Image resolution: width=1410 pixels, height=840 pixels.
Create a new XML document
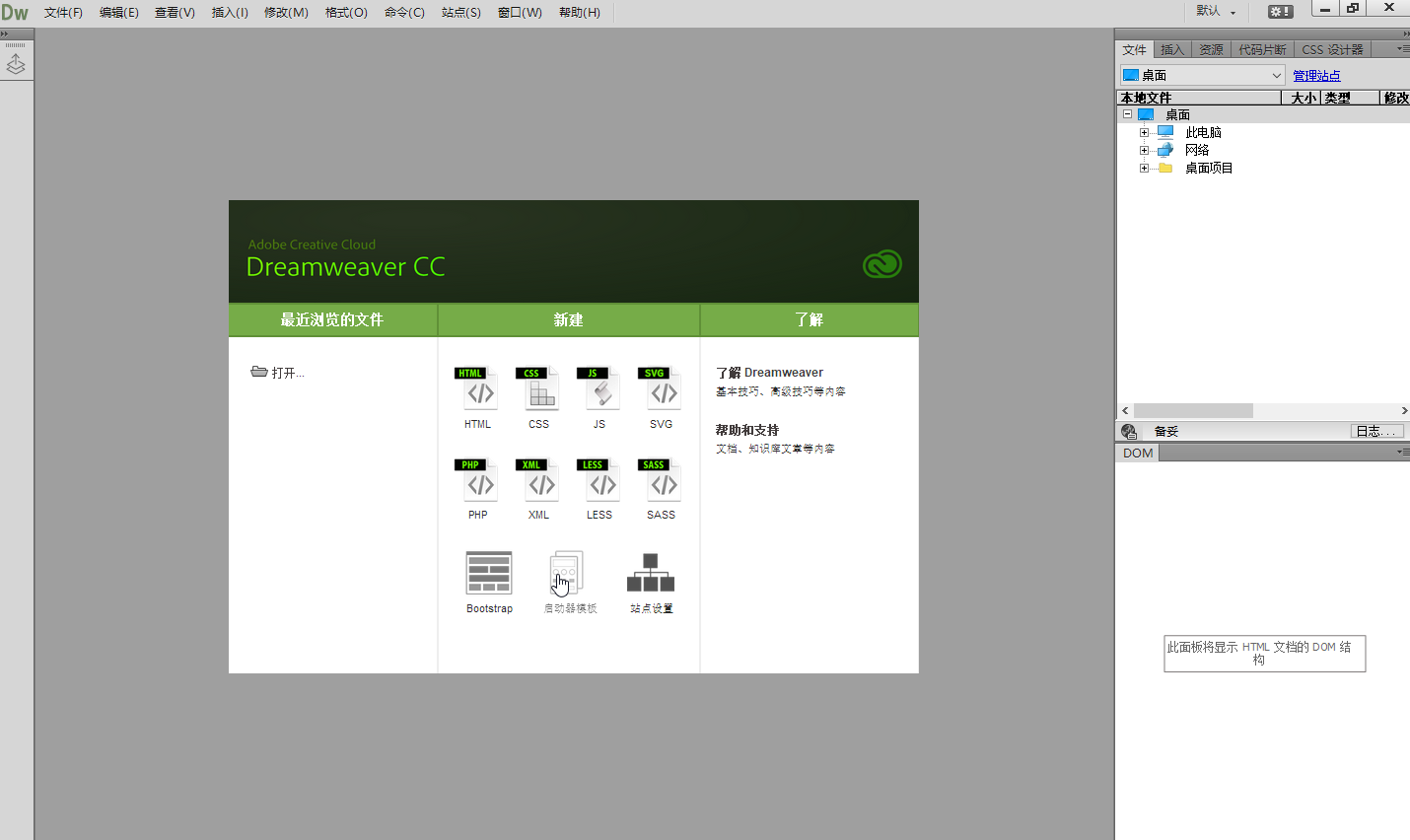539,483
